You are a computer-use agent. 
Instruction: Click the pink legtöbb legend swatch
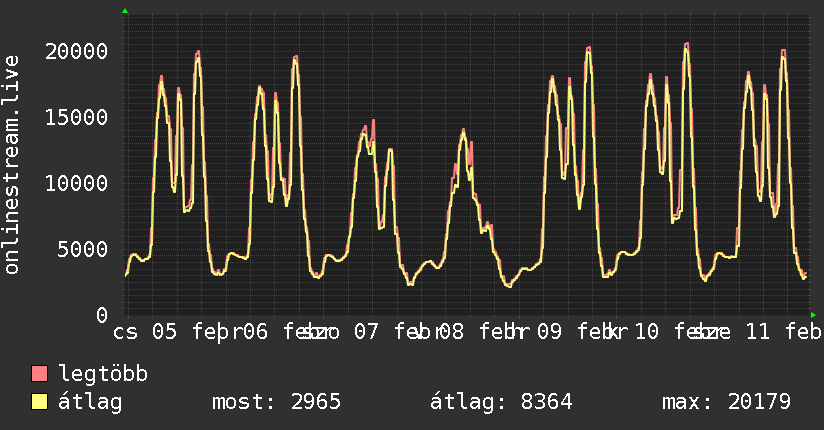[x=39, y=373]
